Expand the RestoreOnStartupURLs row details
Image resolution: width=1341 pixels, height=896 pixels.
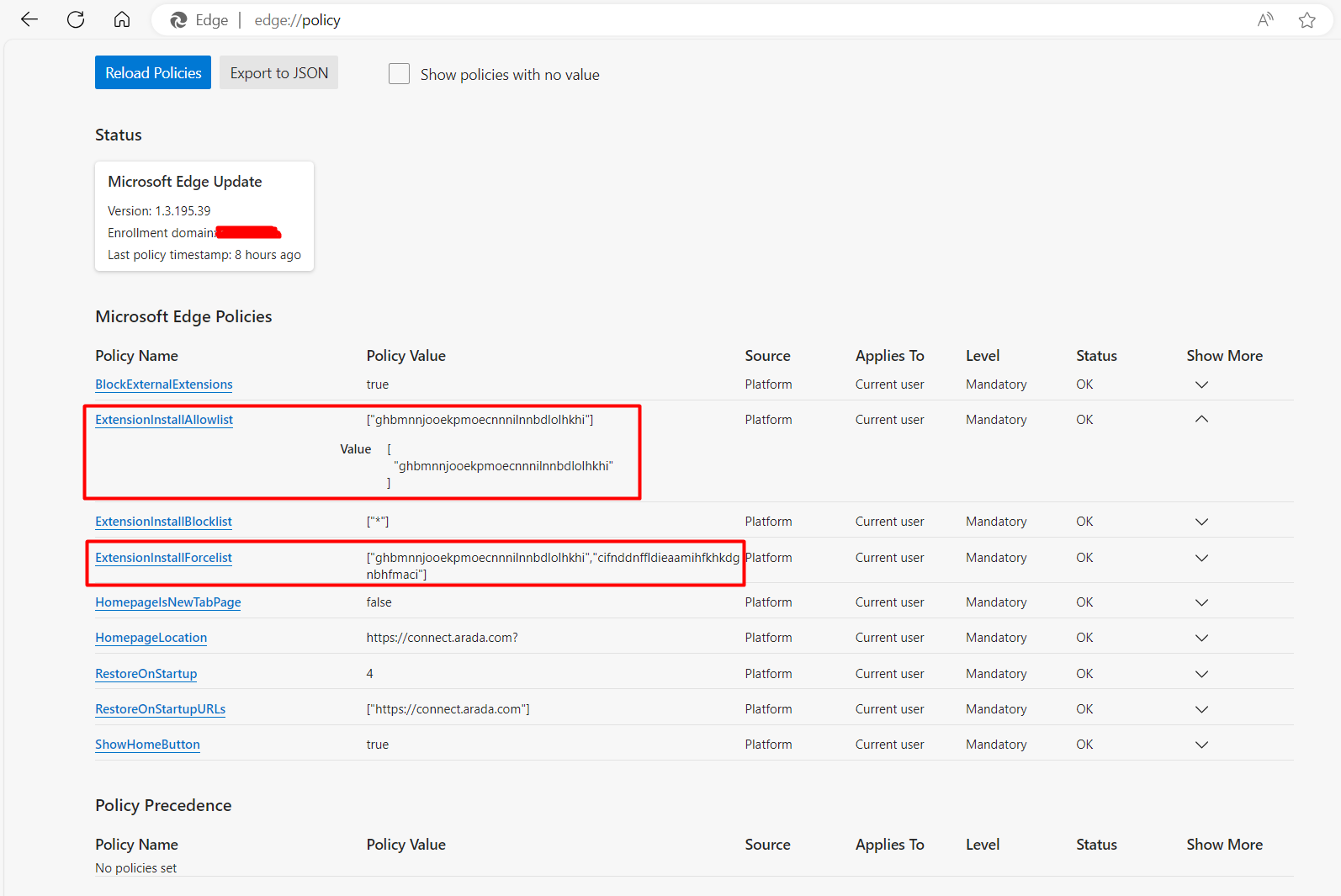point(1201,709)
